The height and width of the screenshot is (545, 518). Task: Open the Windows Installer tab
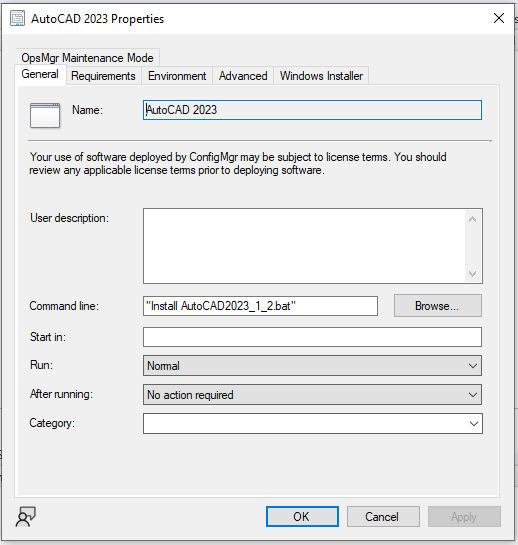[321, 76]
